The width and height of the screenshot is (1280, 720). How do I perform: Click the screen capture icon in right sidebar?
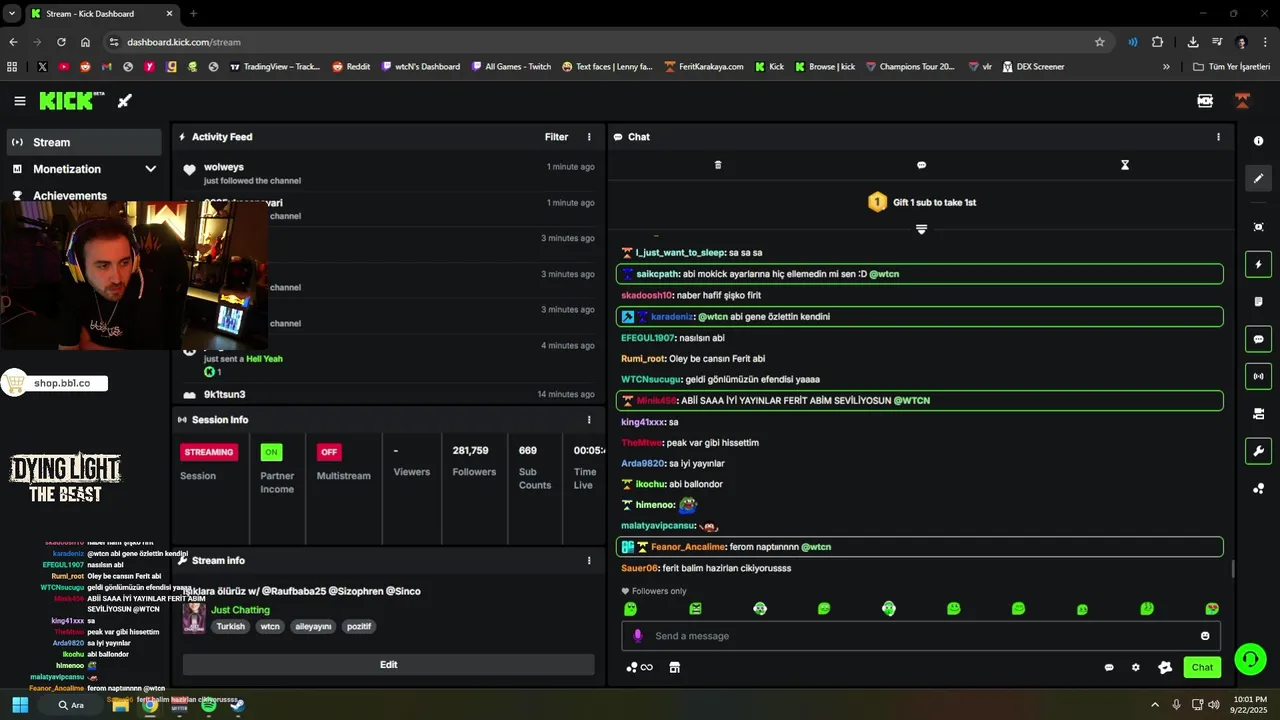pos(1259,227)
